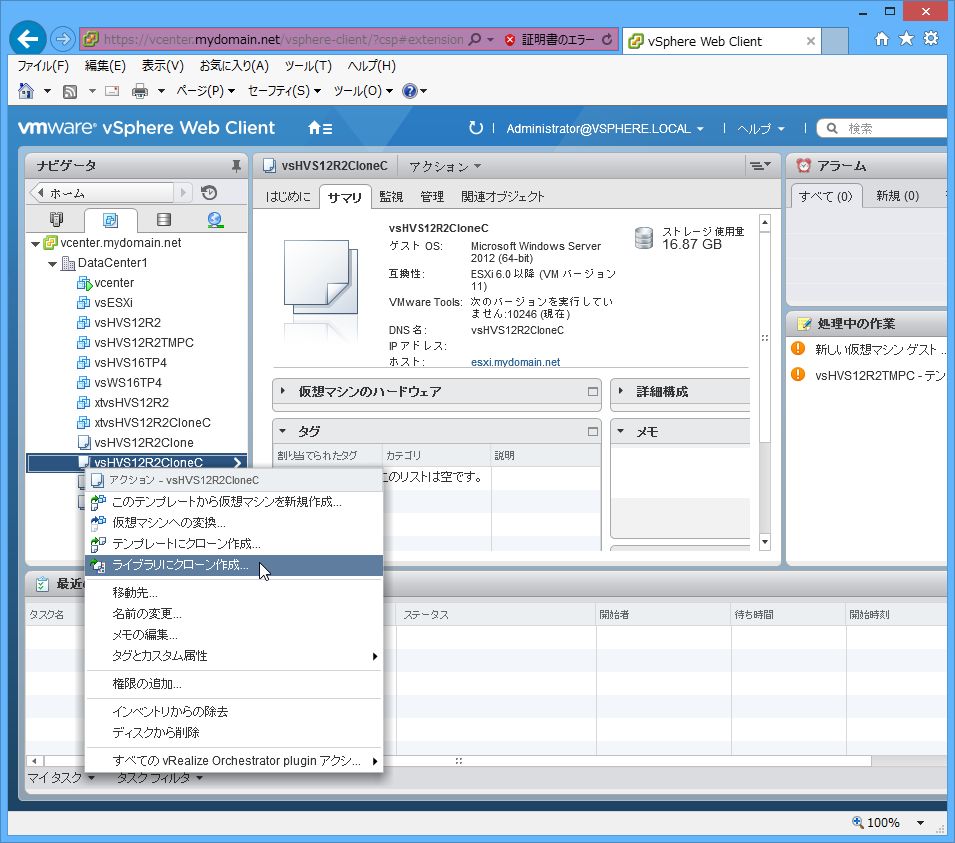Collapse the notes (メモ) section
This screenshot has height=843, width=955.
pos(621,431)
